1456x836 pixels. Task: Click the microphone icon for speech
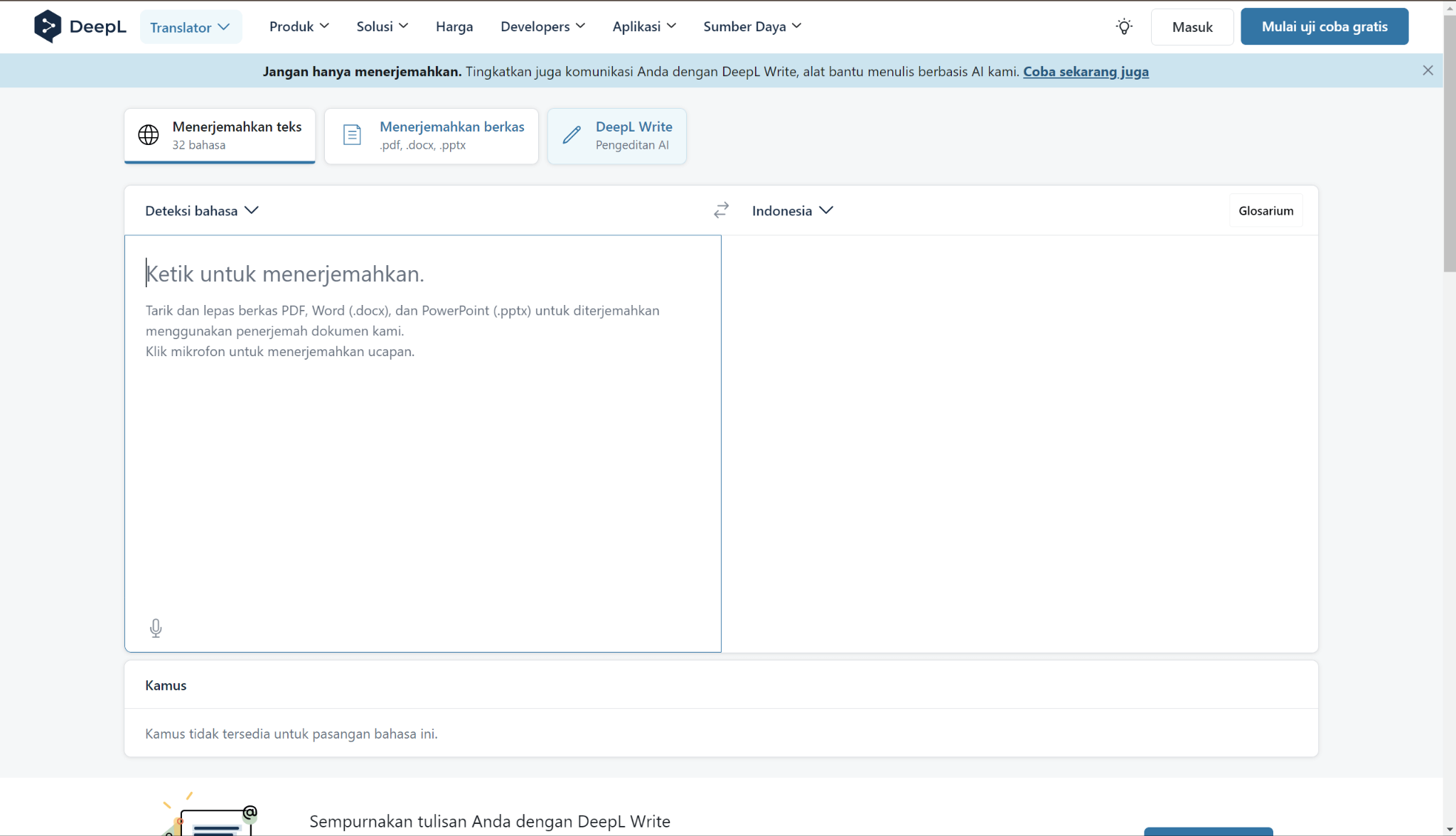point(156,628)
